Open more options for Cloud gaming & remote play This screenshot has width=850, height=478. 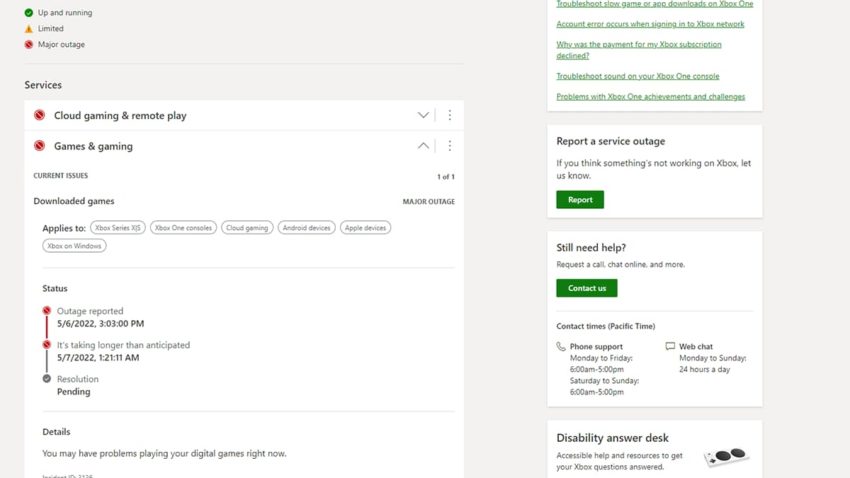449,115
